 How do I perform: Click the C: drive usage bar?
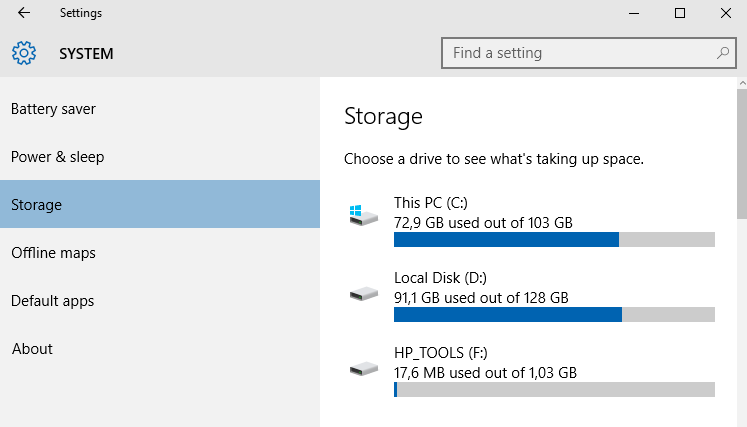[554, 239]
